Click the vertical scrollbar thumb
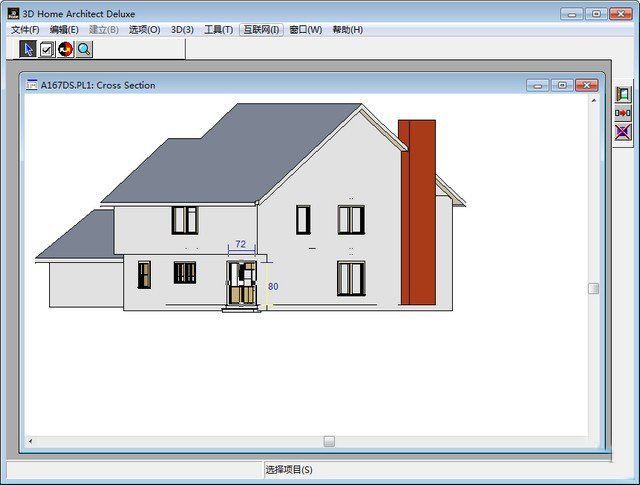 pos(593,289)
